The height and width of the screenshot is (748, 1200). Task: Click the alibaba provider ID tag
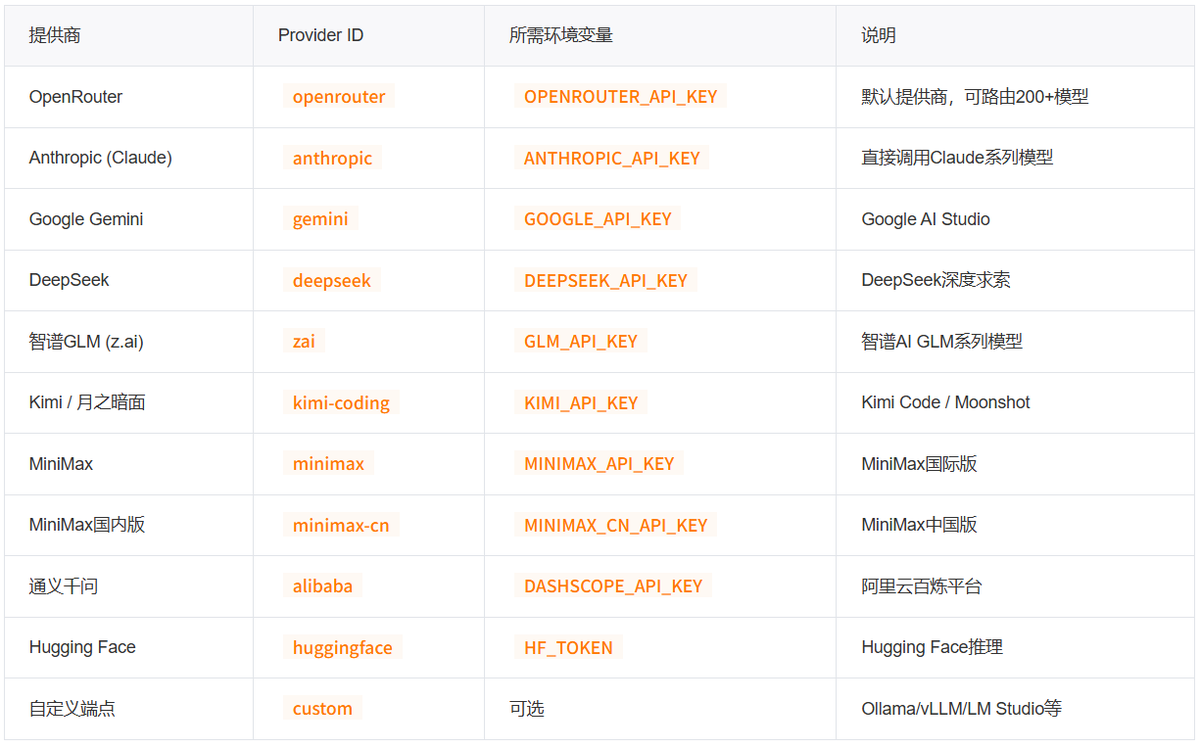323,587
